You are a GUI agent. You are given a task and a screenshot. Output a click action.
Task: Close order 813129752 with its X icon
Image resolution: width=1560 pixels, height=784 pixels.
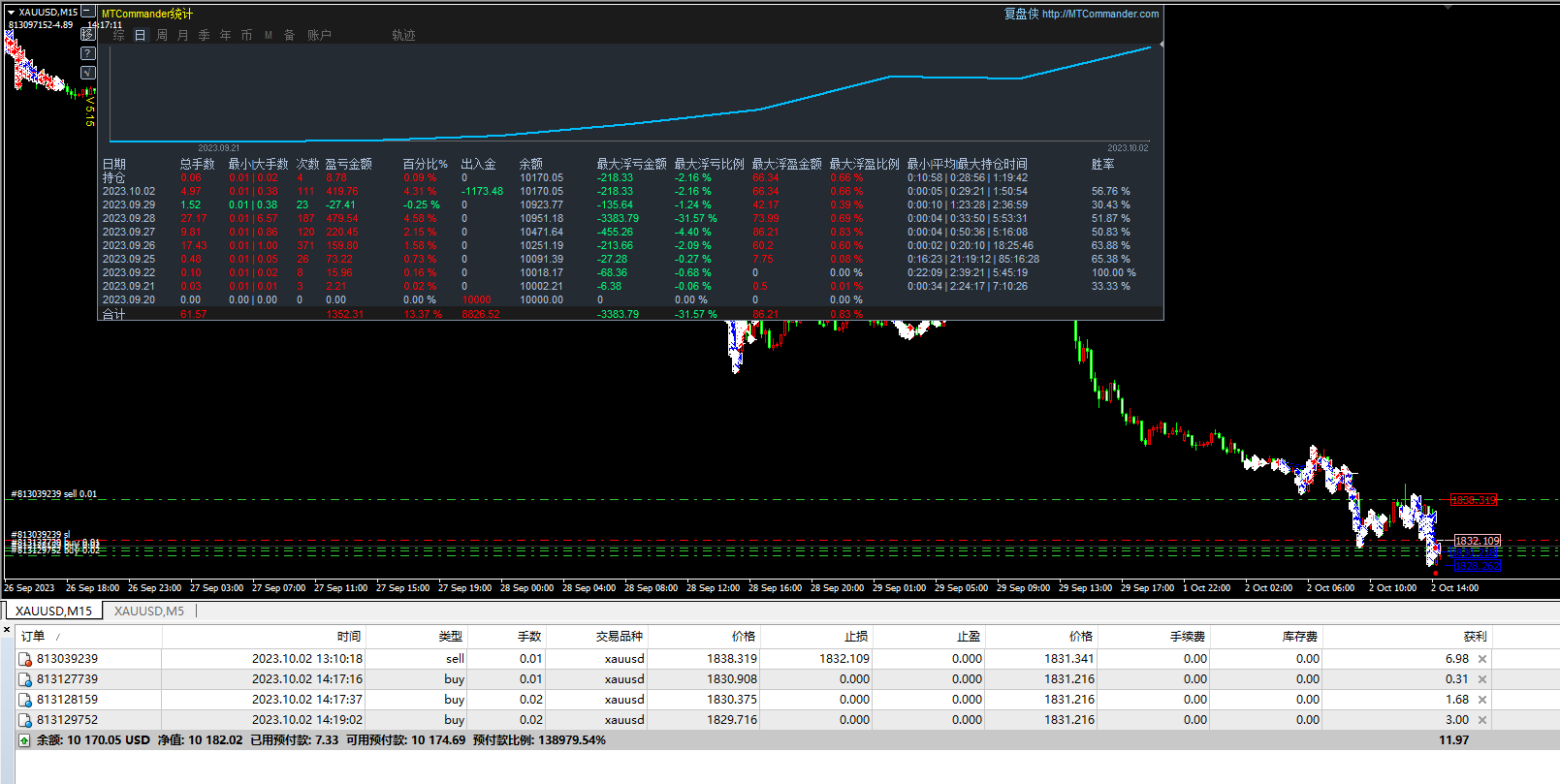pos(1482,720)
